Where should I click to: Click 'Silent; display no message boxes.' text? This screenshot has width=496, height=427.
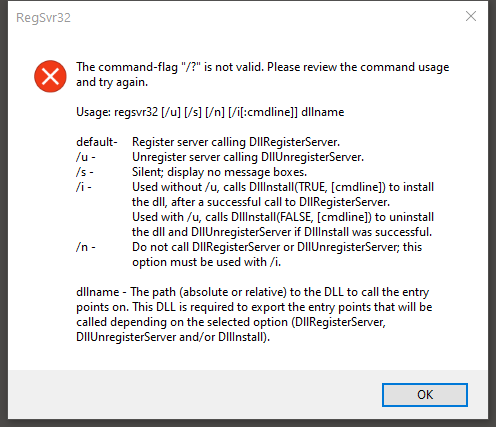tap(219, 172)
